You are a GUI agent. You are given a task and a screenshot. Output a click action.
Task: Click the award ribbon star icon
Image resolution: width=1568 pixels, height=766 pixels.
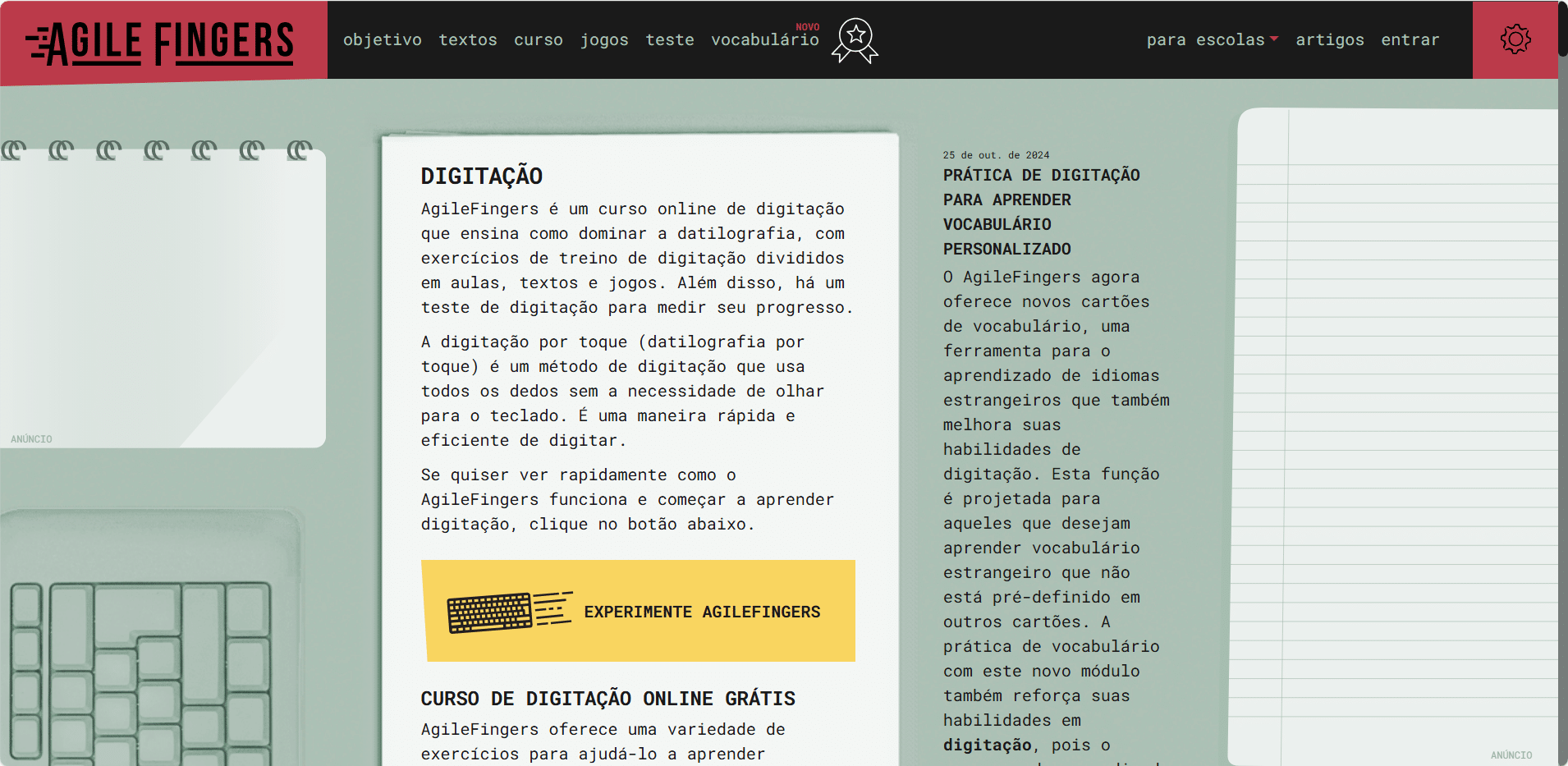[855, 40]
